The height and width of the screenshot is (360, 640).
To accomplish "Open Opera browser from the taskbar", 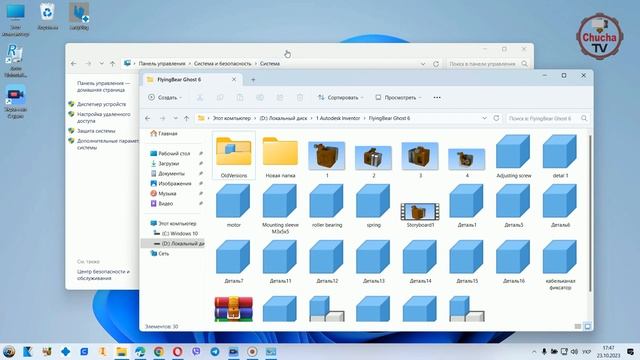I will [177, 351].
